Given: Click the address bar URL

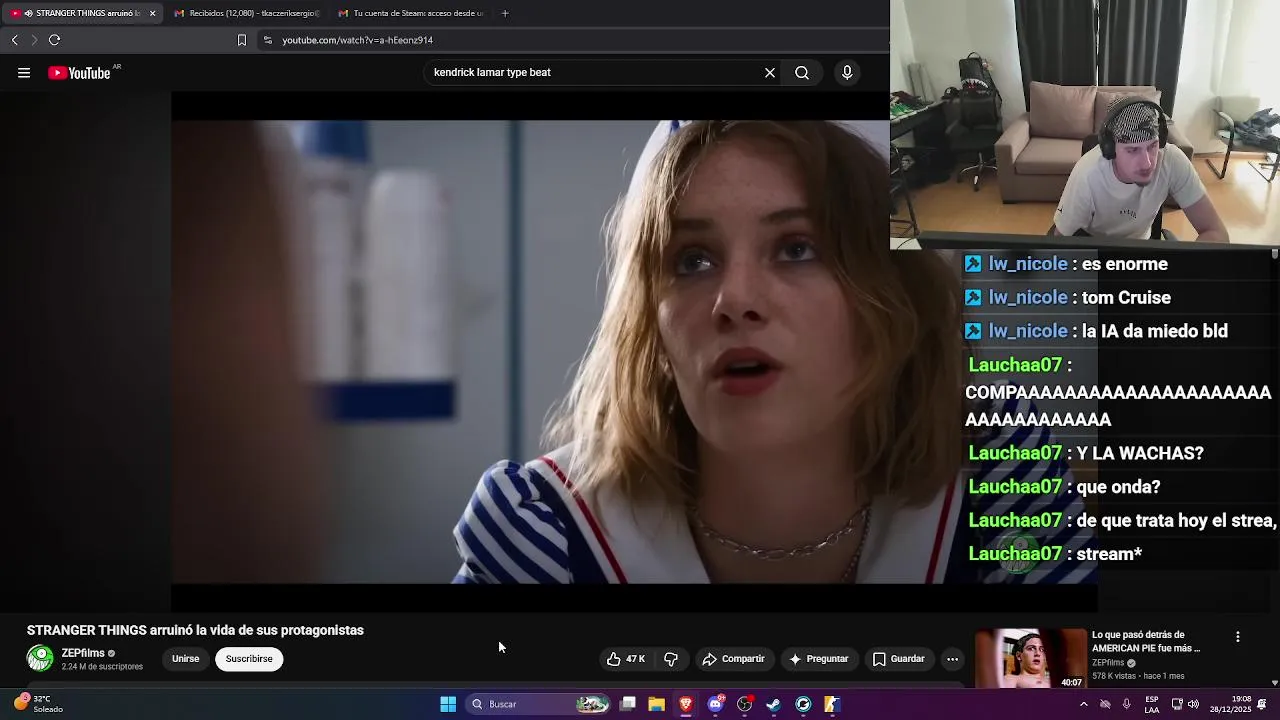Looking at the screenshot, I should [x=357, y=40].
